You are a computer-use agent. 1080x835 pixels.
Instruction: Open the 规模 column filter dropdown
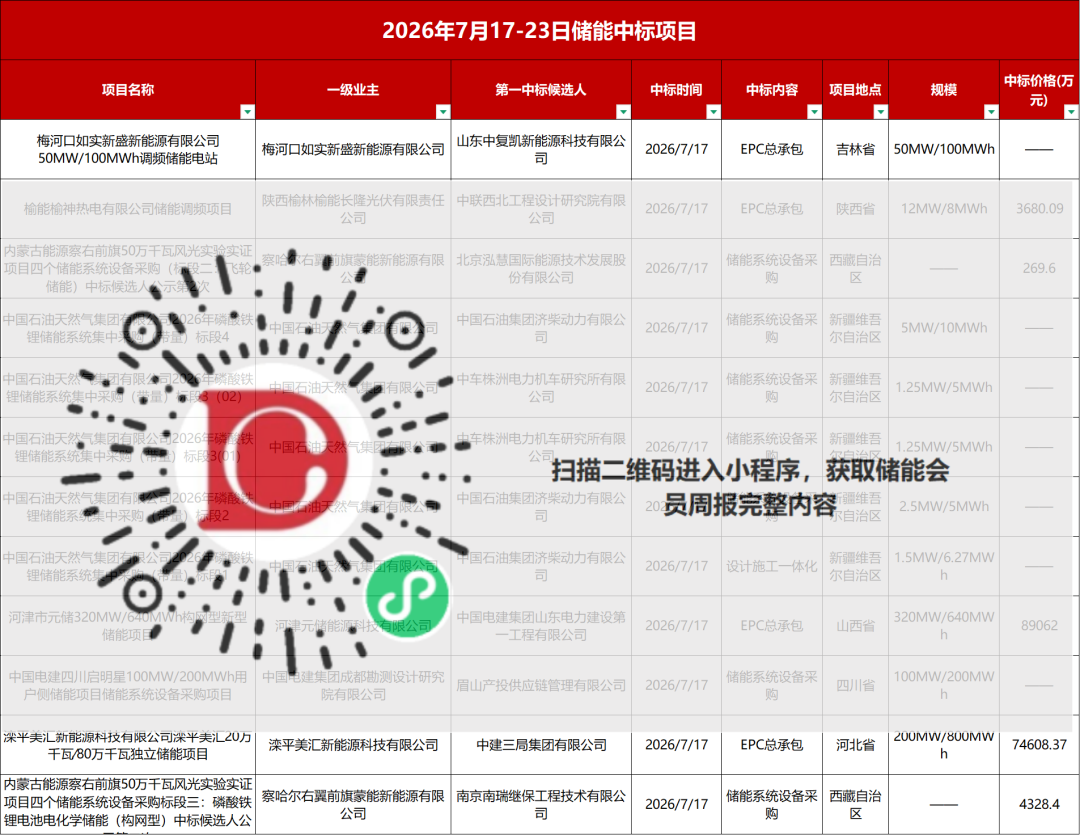pyautogui.click(x=991, y=112)
